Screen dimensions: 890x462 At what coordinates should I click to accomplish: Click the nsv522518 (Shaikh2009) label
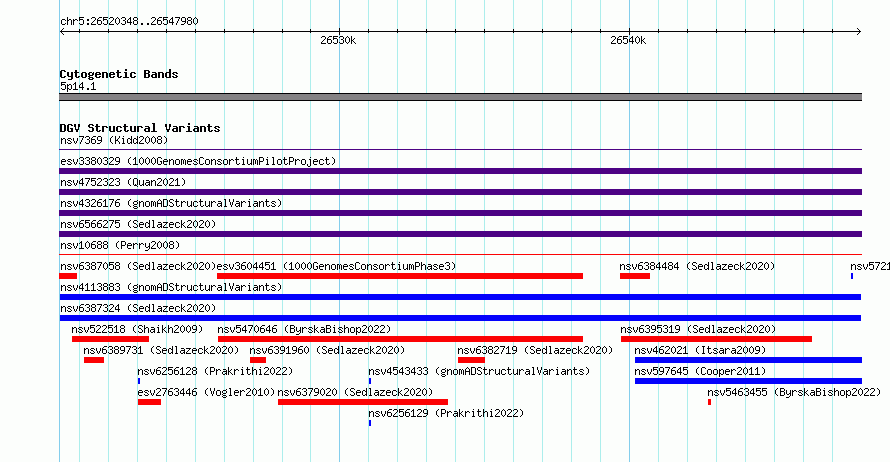[x=137, y=329]
